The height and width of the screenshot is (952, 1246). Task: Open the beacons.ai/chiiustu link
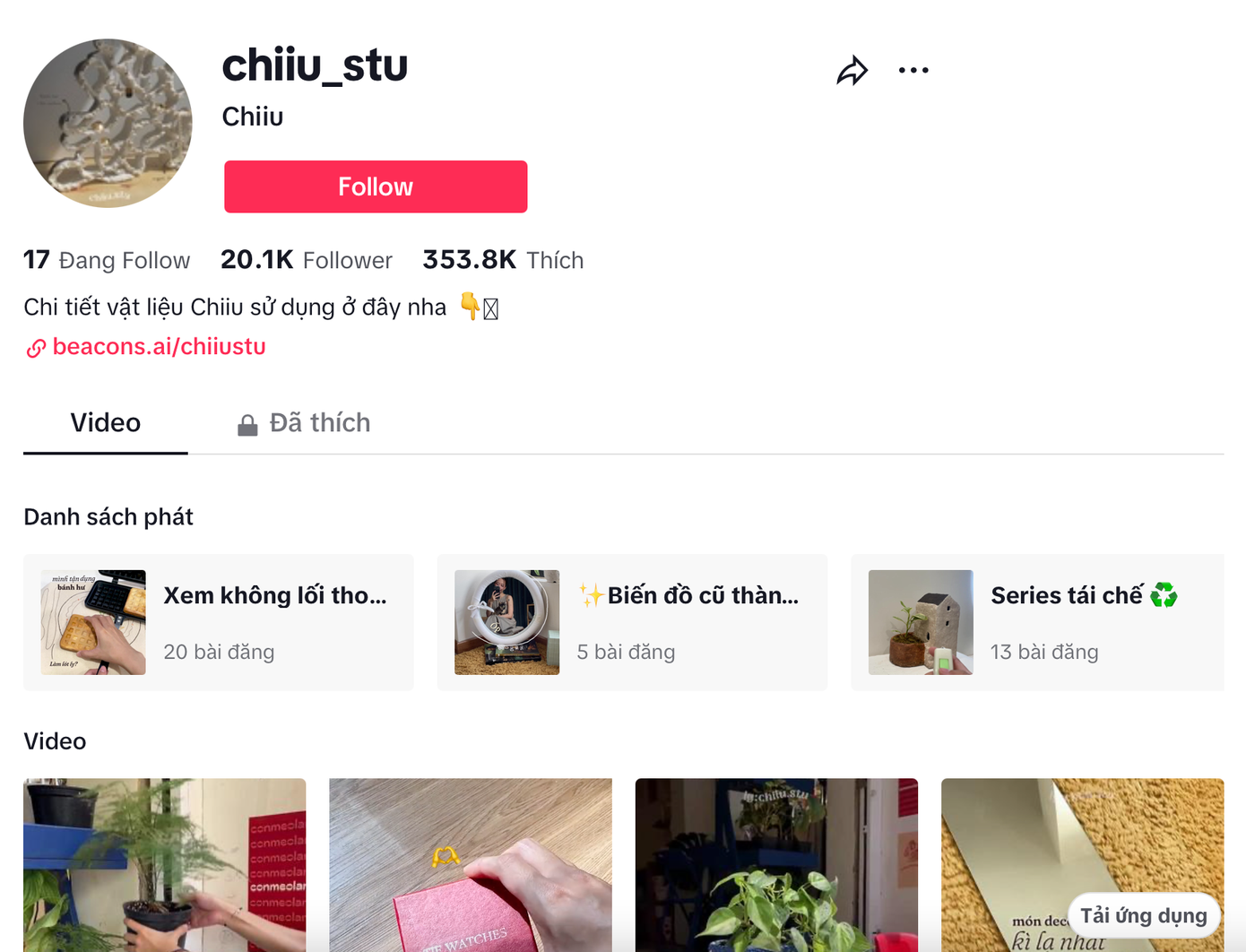pyautogui.click(x=159, y=347)
